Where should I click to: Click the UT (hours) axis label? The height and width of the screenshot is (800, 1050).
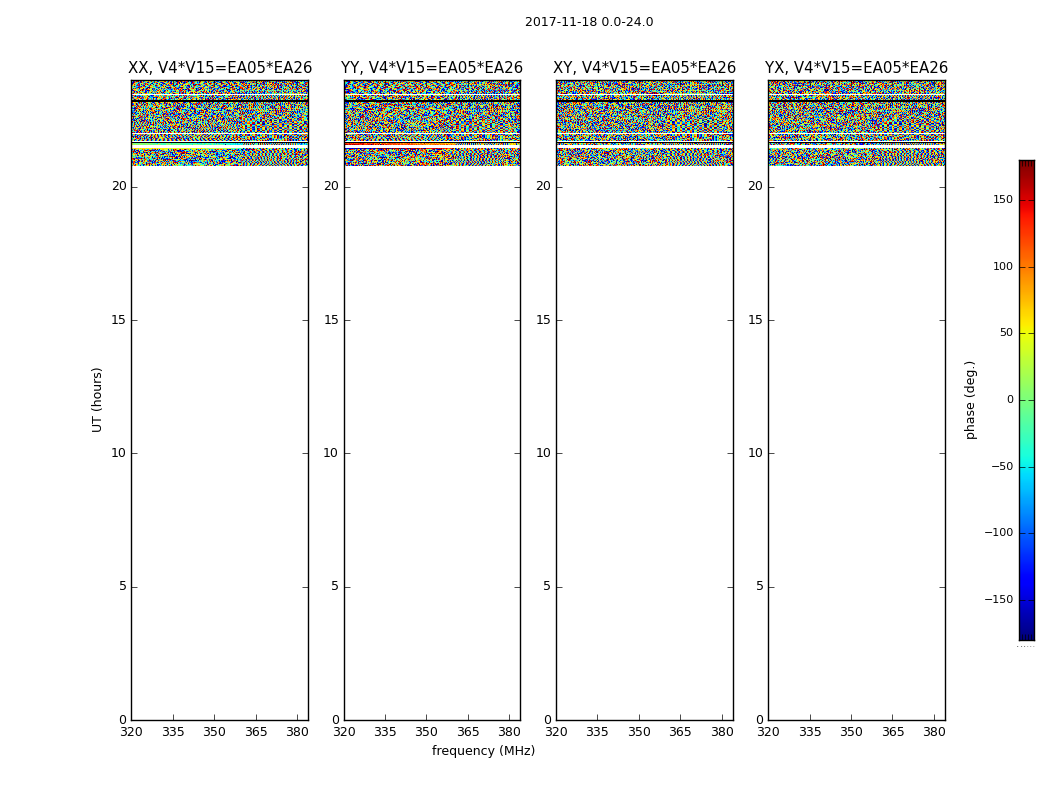97,400
